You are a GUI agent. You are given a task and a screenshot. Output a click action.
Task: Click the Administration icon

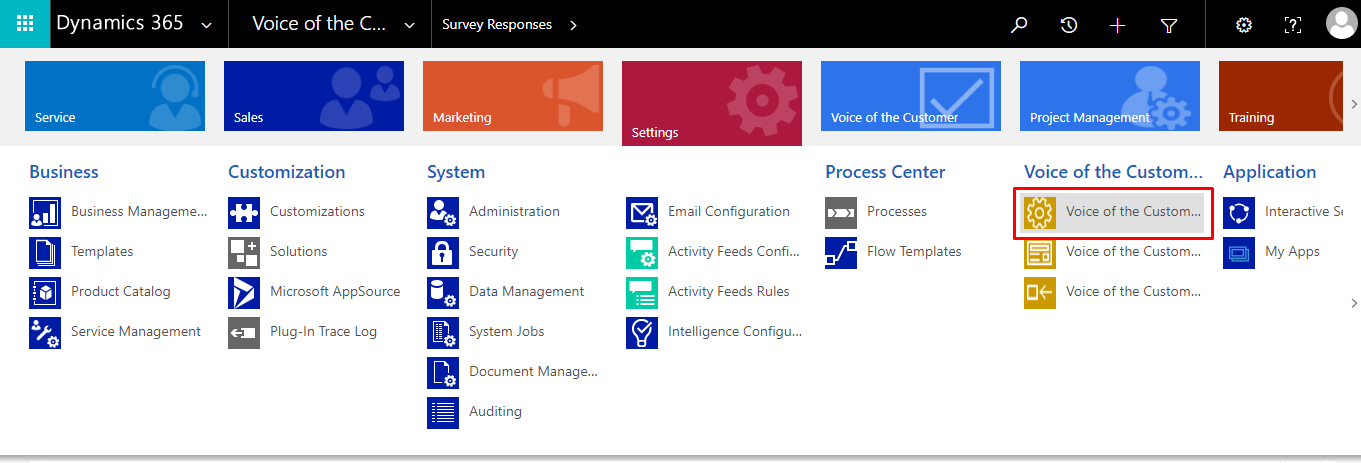(x=443, y=212)
